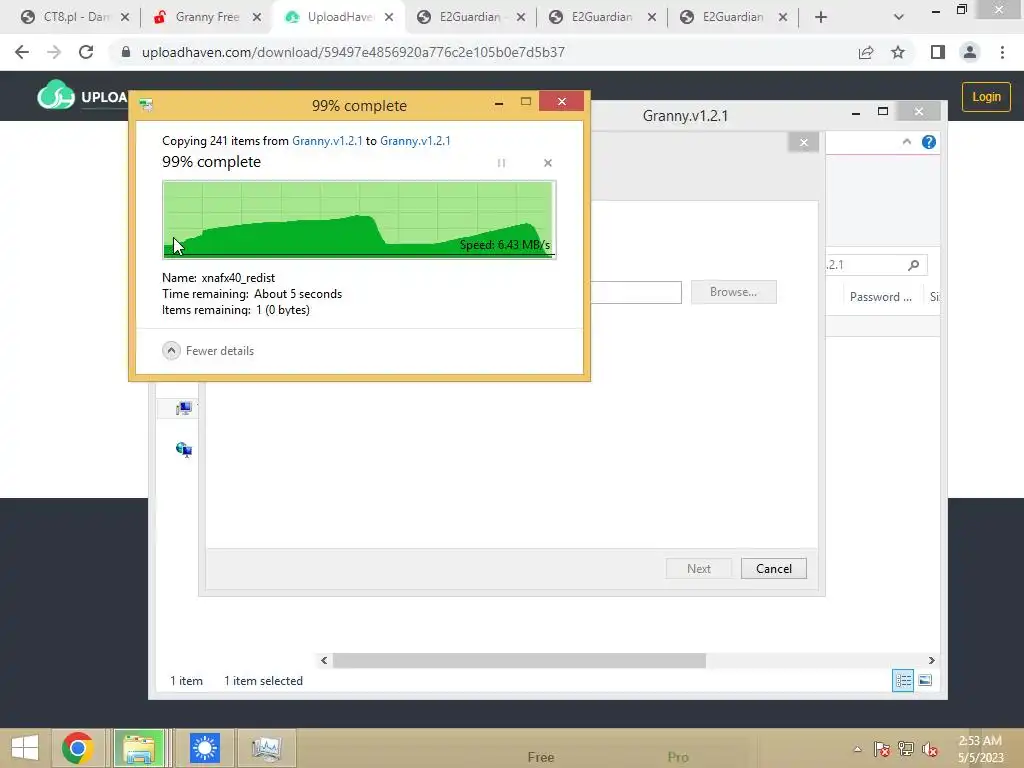Switch to the UploadHaven tab
1024x768 pixels.
(340, 17)
